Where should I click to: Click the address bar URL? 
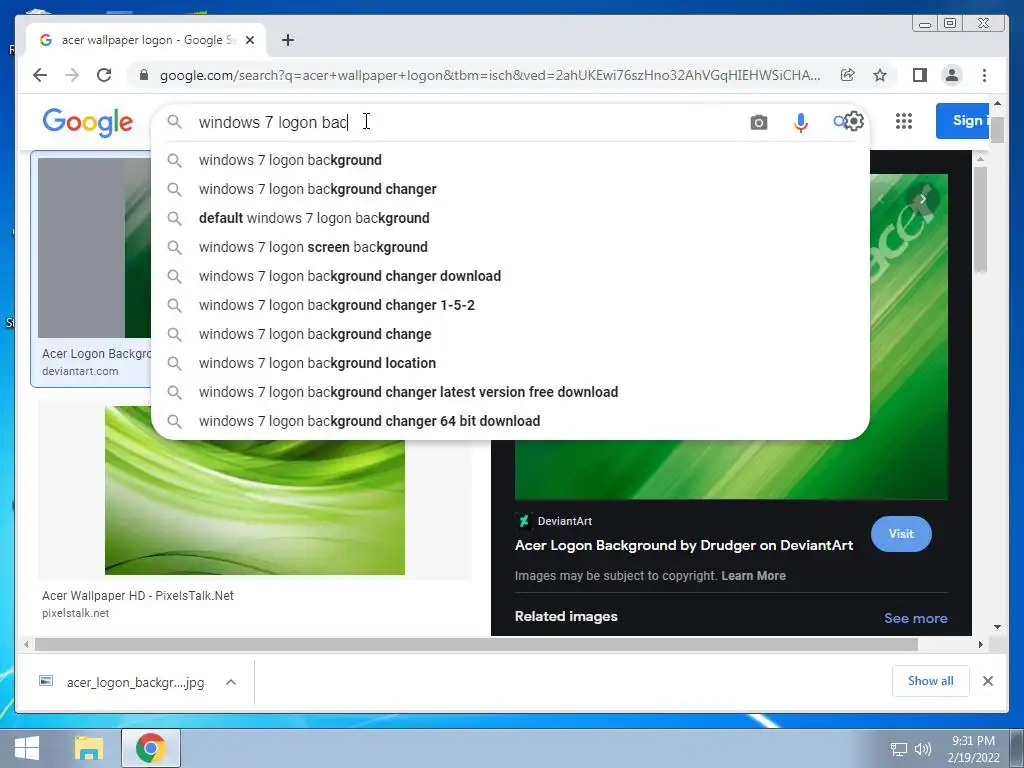pyautogui.click(x=490, y=75)
